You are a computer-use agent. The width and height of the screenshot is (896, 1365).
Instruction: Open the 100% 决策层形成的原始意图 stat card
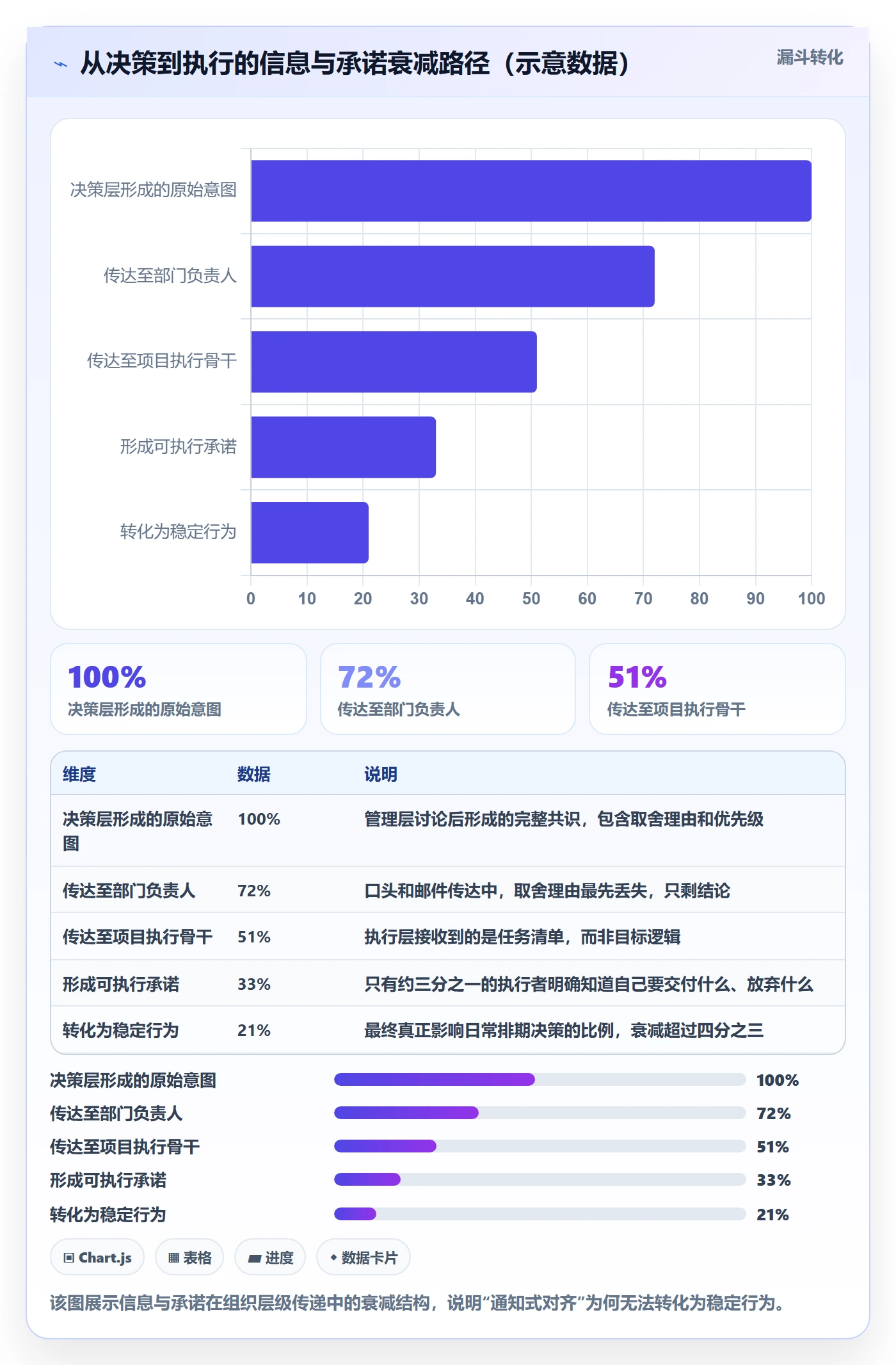[x=179, y=689]
